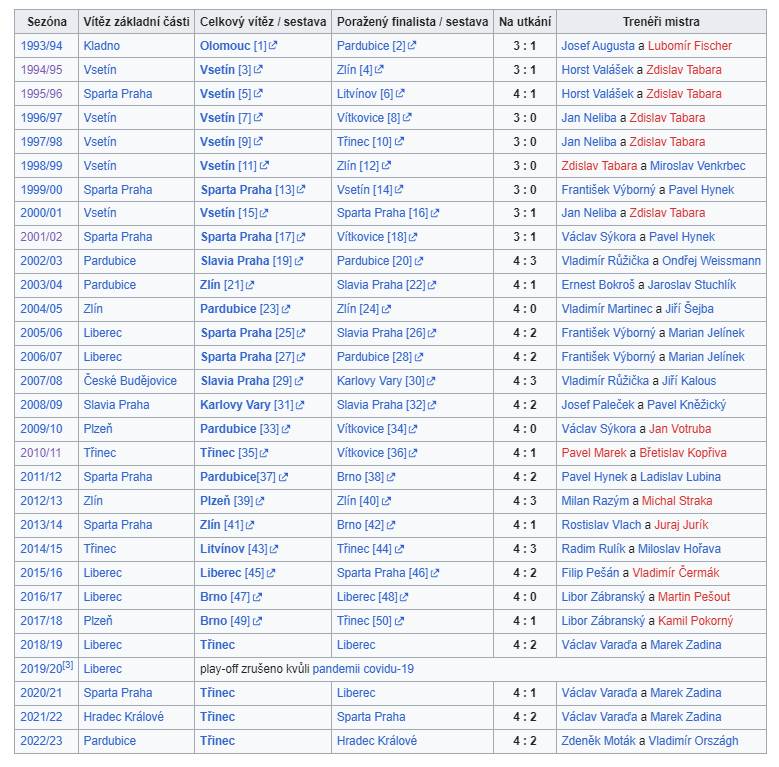Select the Sezóna column header
The image size is (779, 767).
click(x=47, y=22)
